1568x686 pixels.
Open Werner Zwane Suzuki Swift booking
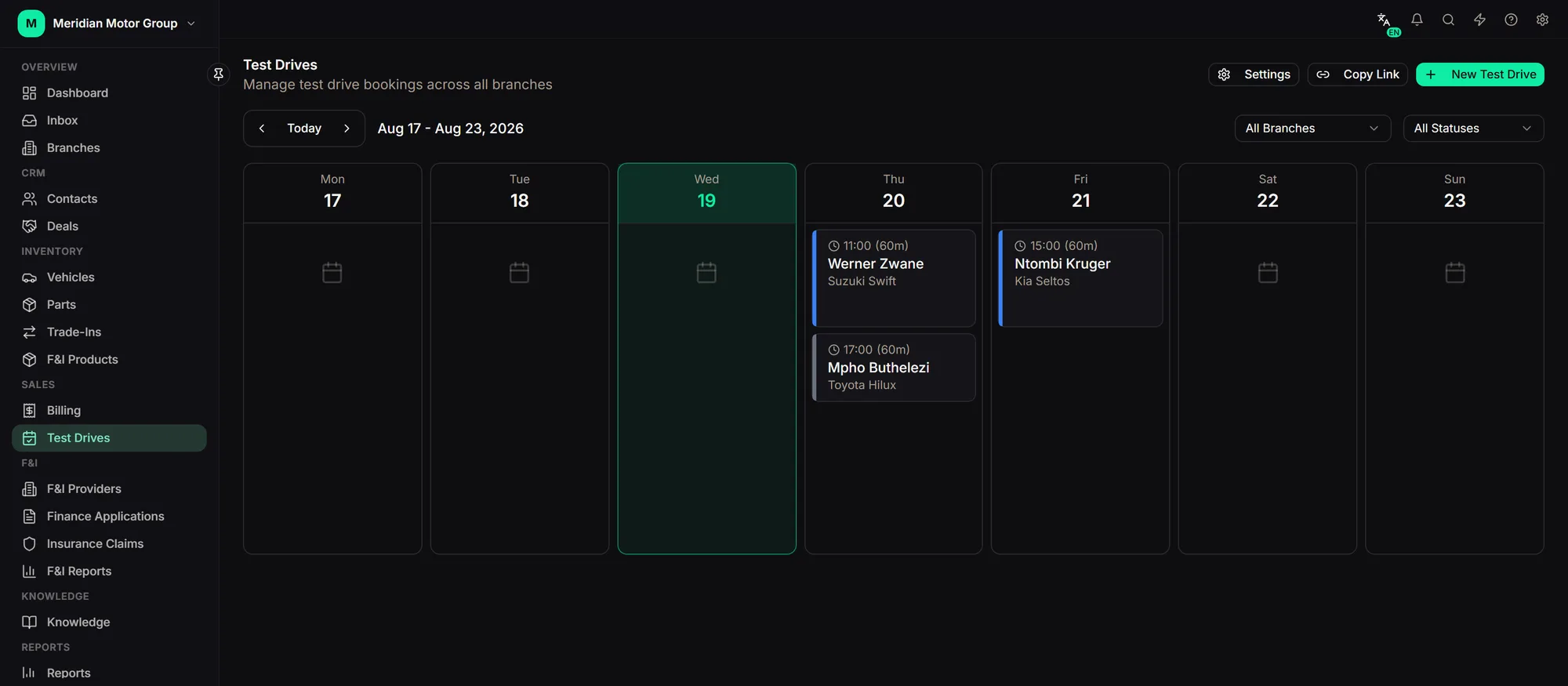[894, 278]
